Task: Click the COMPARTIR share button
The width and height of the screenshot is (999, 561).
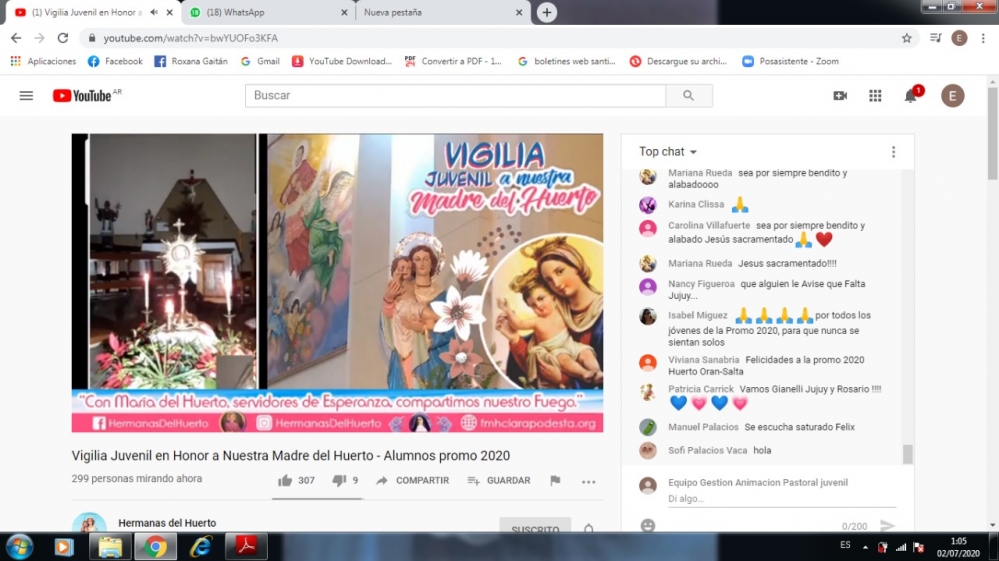Action: click(x=413, y=481)
